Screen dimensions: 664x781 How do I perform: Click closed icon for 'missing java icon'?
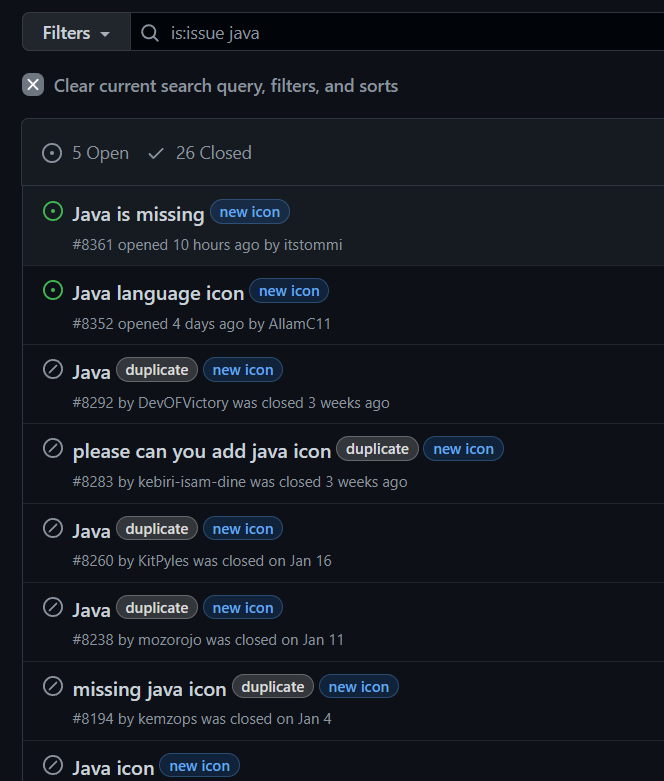pos(53,686)
